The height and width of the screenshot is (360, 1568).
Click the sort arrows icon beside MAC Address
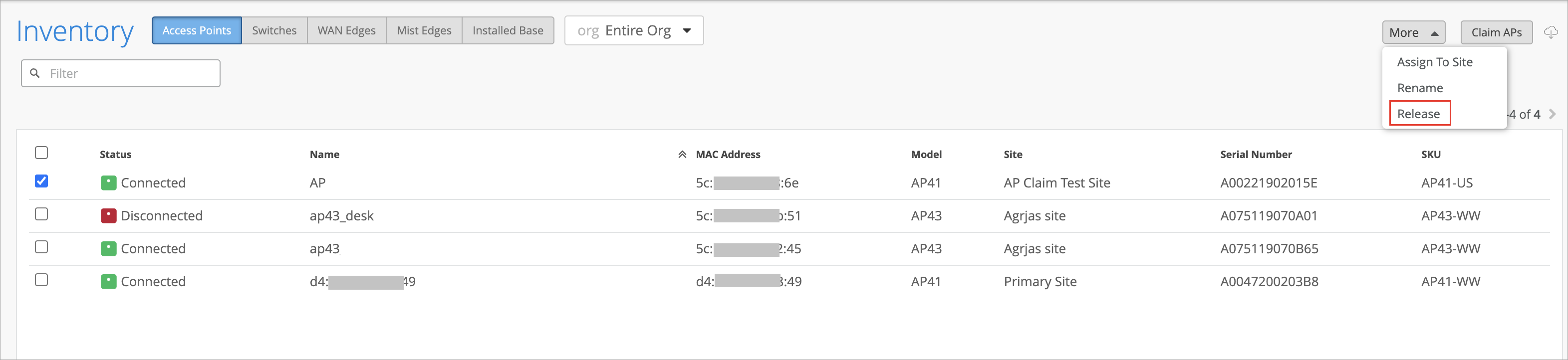tap(682, 155)
